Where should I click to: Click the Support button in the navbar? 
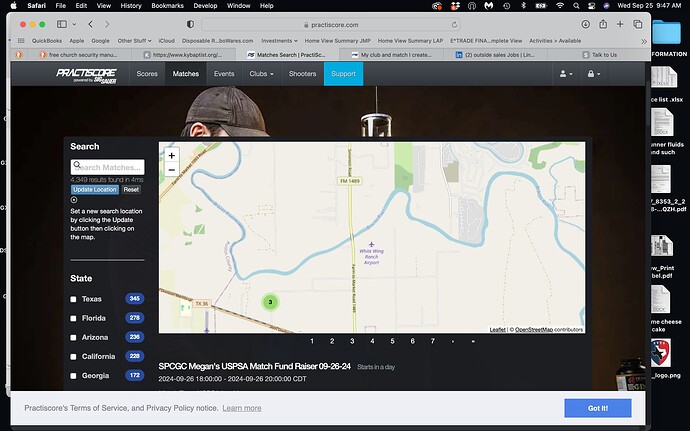point(343,74)
